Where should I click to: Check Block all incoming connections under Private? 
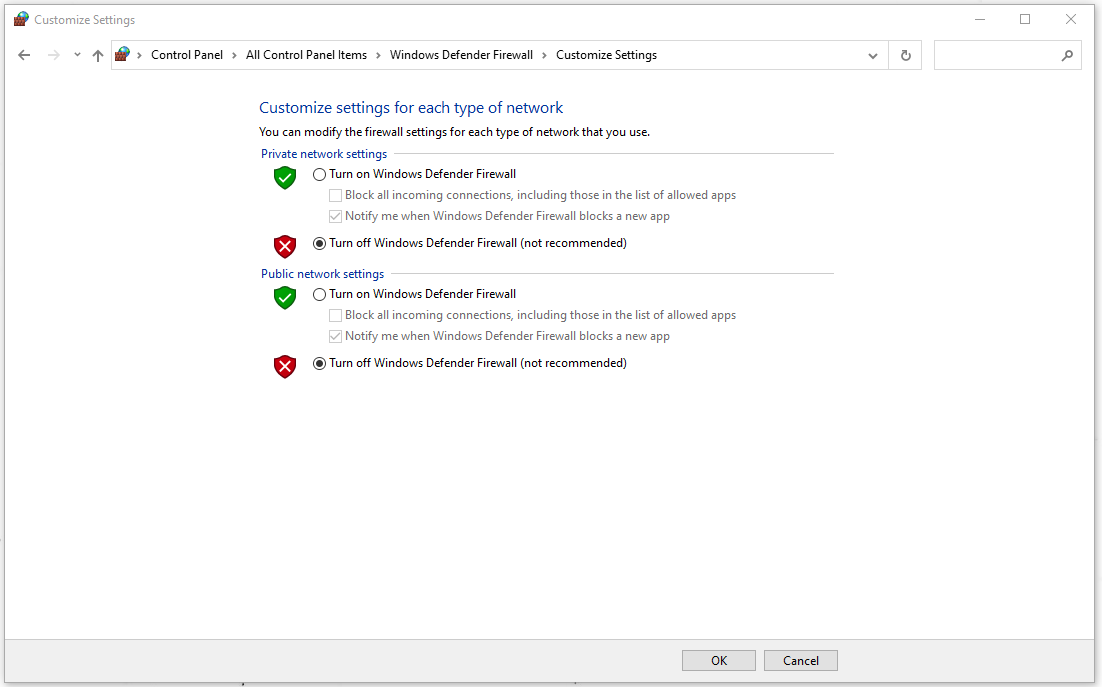pos(335,195)
